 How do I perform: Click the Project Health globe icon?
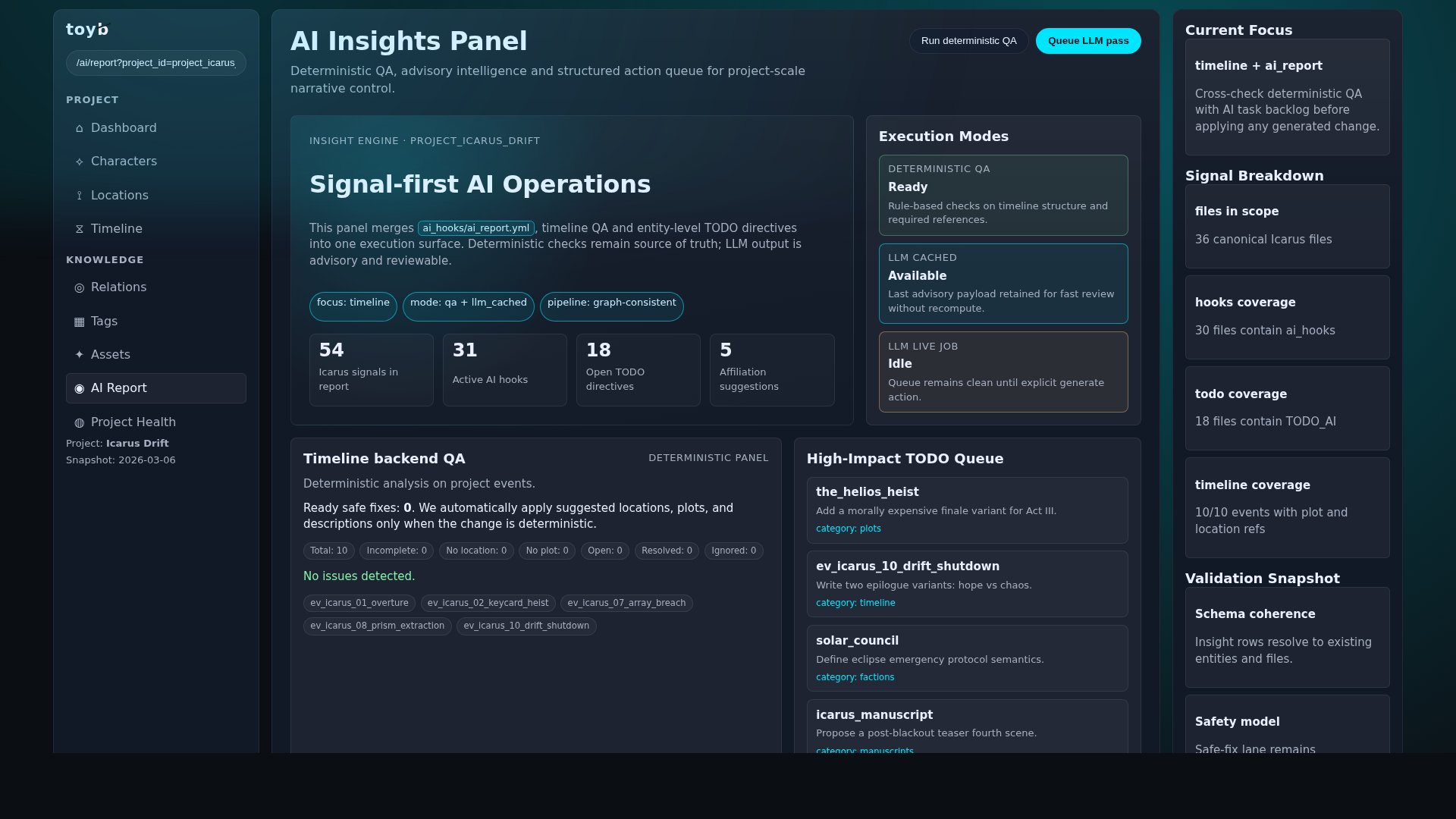[x=79, y=422]
